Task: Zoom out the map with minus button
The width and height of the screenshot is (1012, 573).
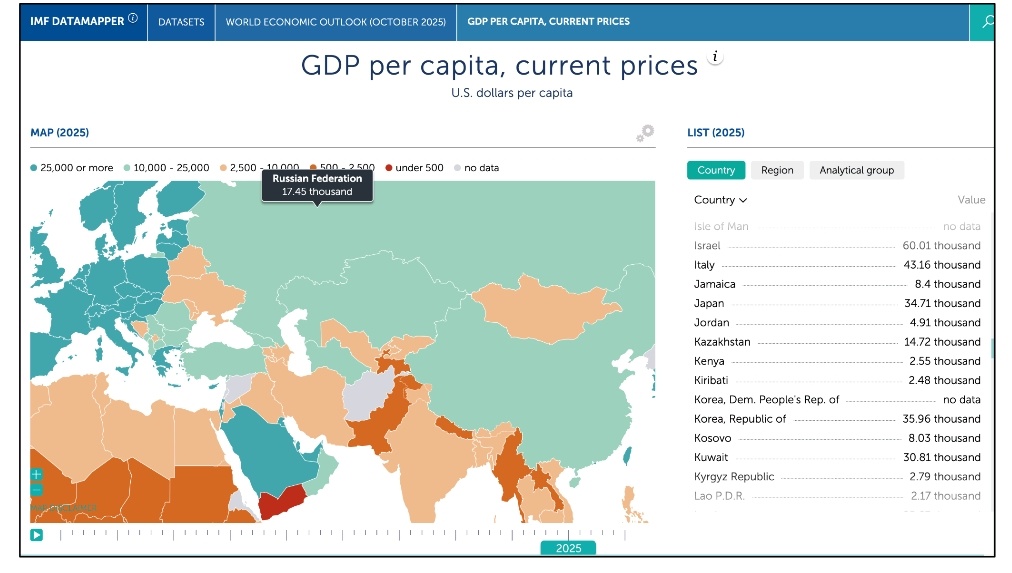Action: pos(37,490)
